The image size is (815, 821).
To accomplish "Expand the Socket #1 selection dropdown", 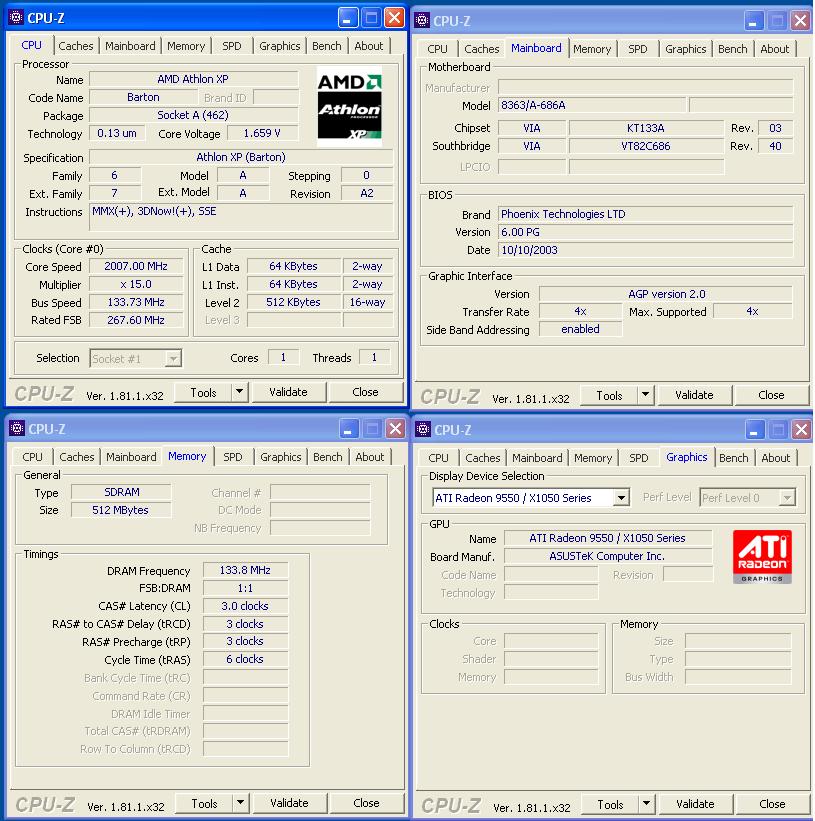I will coord(173,359).
